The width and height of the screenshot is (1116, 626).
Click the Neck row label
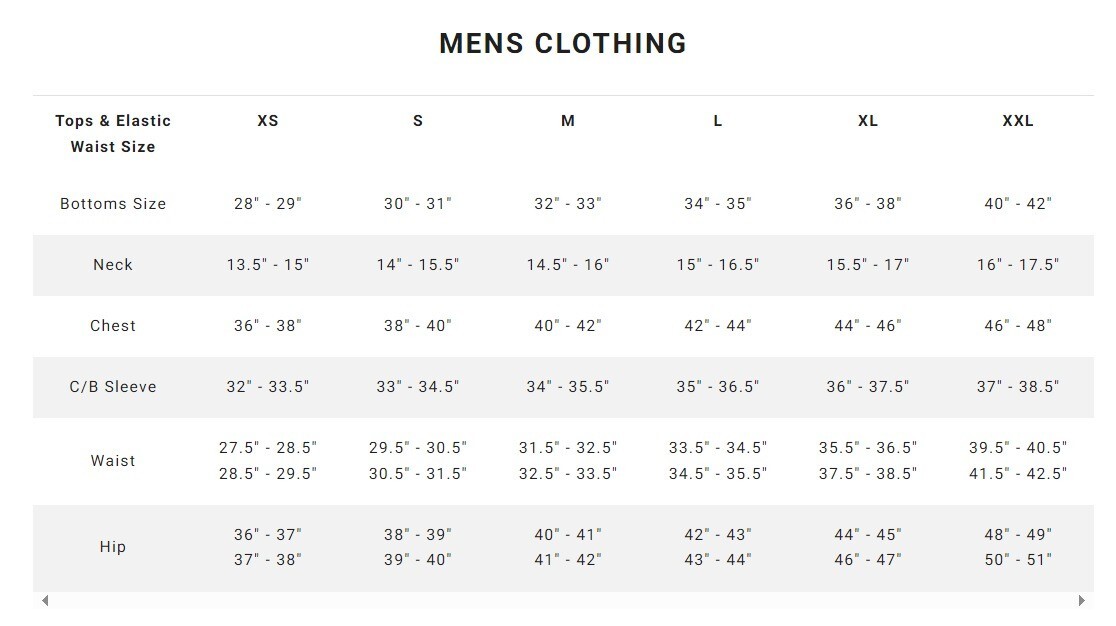click(x=113, y=265)
